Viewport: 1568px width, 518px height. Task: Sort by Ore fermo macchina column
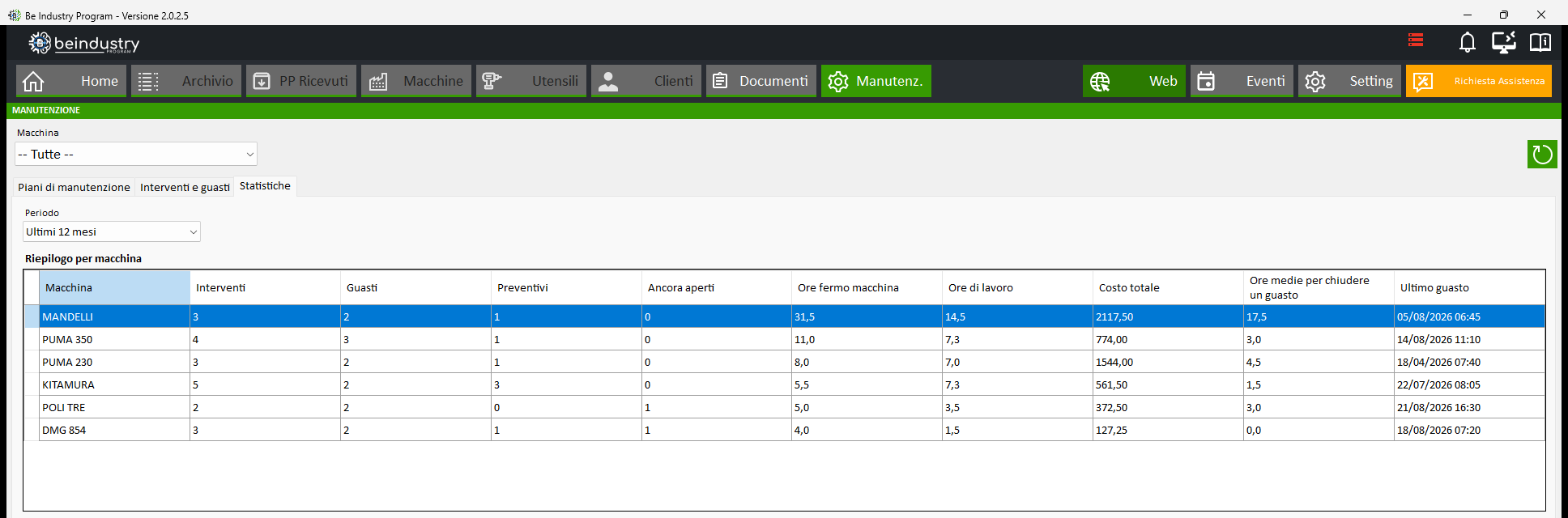867,287
